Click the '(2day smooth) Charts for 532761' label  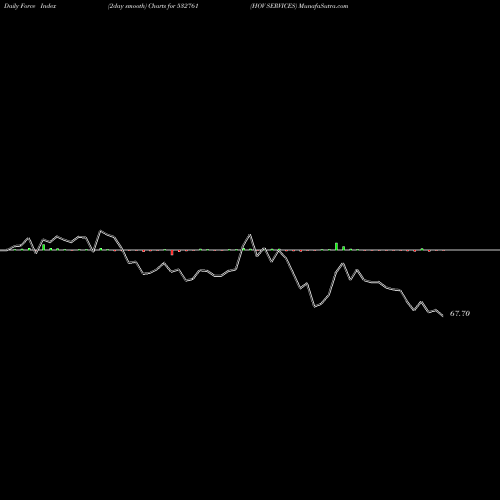pos(153,6)
